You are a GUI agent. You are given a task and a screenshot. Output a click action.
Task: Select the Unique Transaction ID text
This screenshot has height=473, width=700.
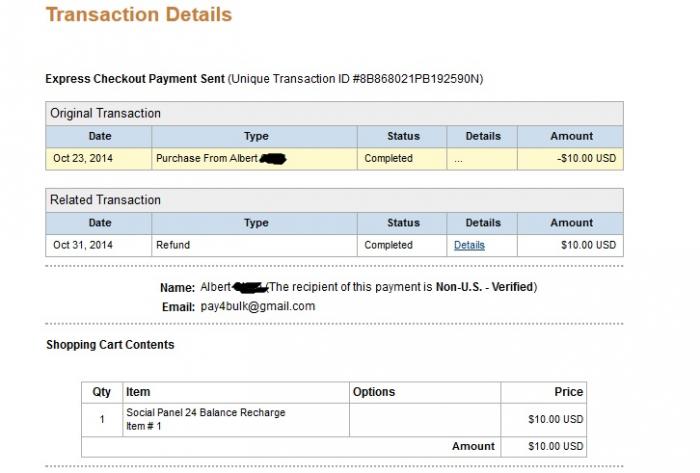(x=355, y=79)
